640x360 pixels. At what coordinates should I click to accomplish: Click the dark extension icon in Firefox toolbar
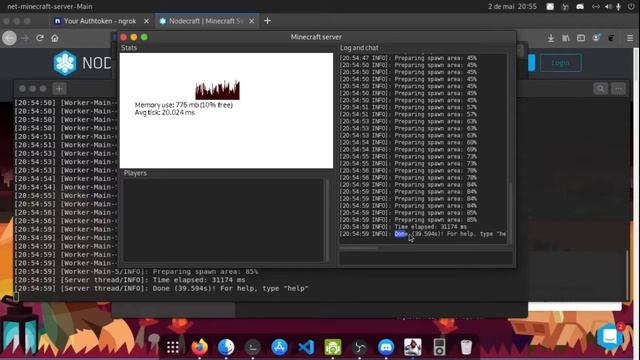tap(611, 38)
